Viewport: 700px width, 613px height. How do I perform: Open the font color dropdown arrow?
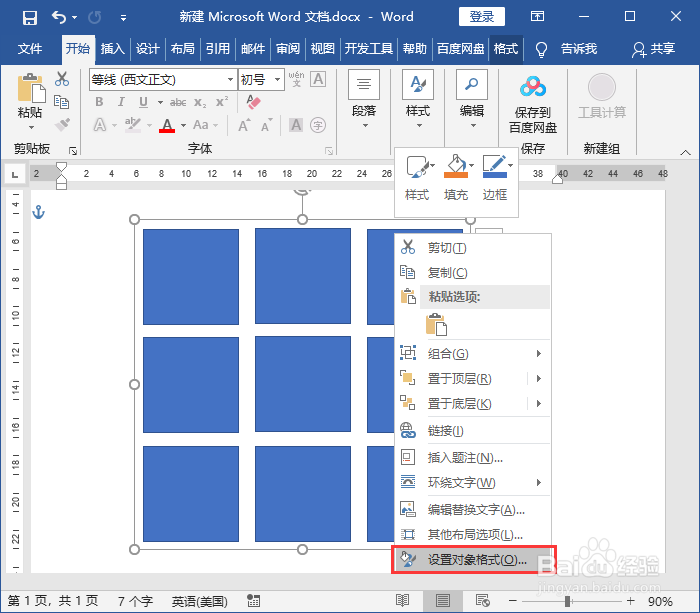click(x=183, y=125)
